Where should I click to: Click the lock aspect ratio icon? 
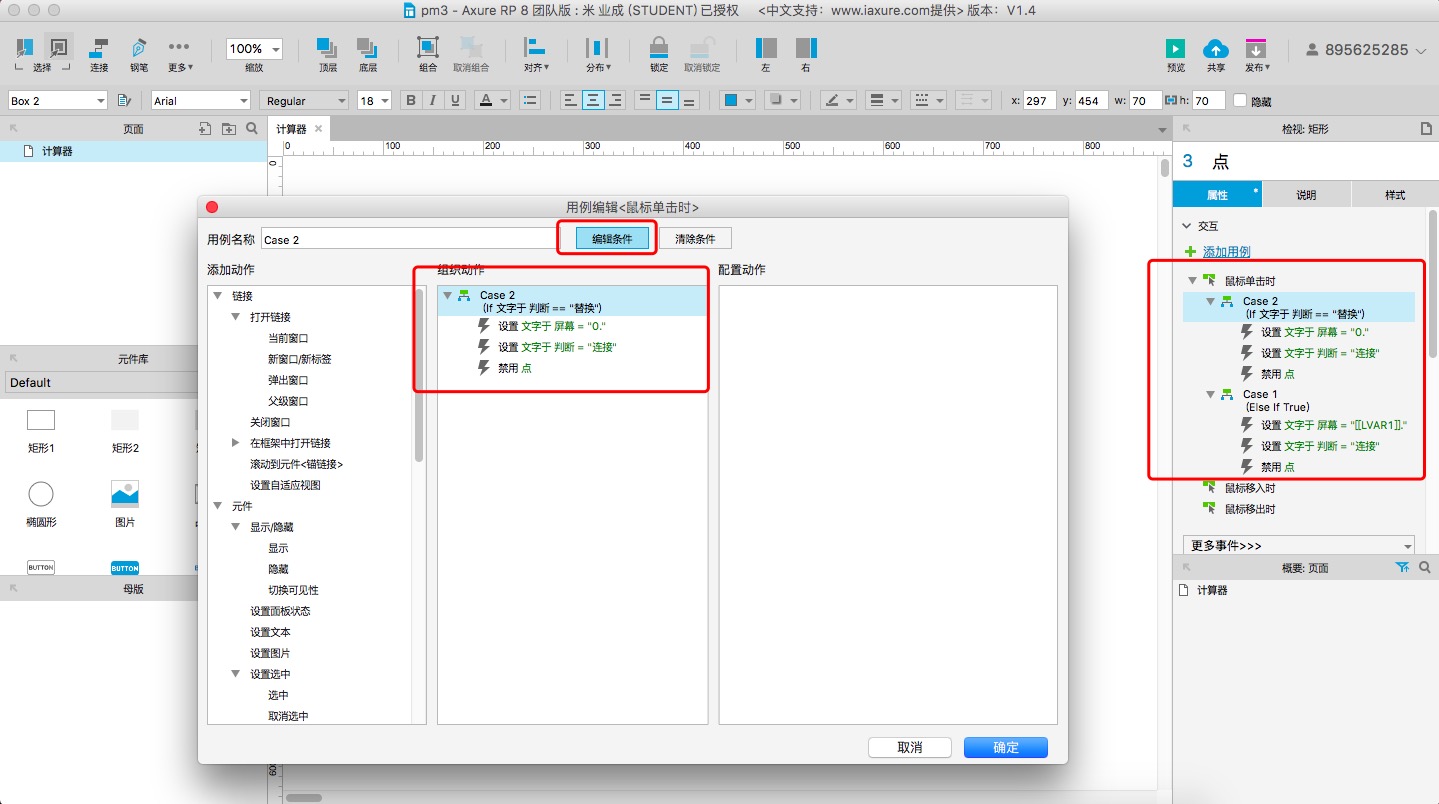(1172, 100)
